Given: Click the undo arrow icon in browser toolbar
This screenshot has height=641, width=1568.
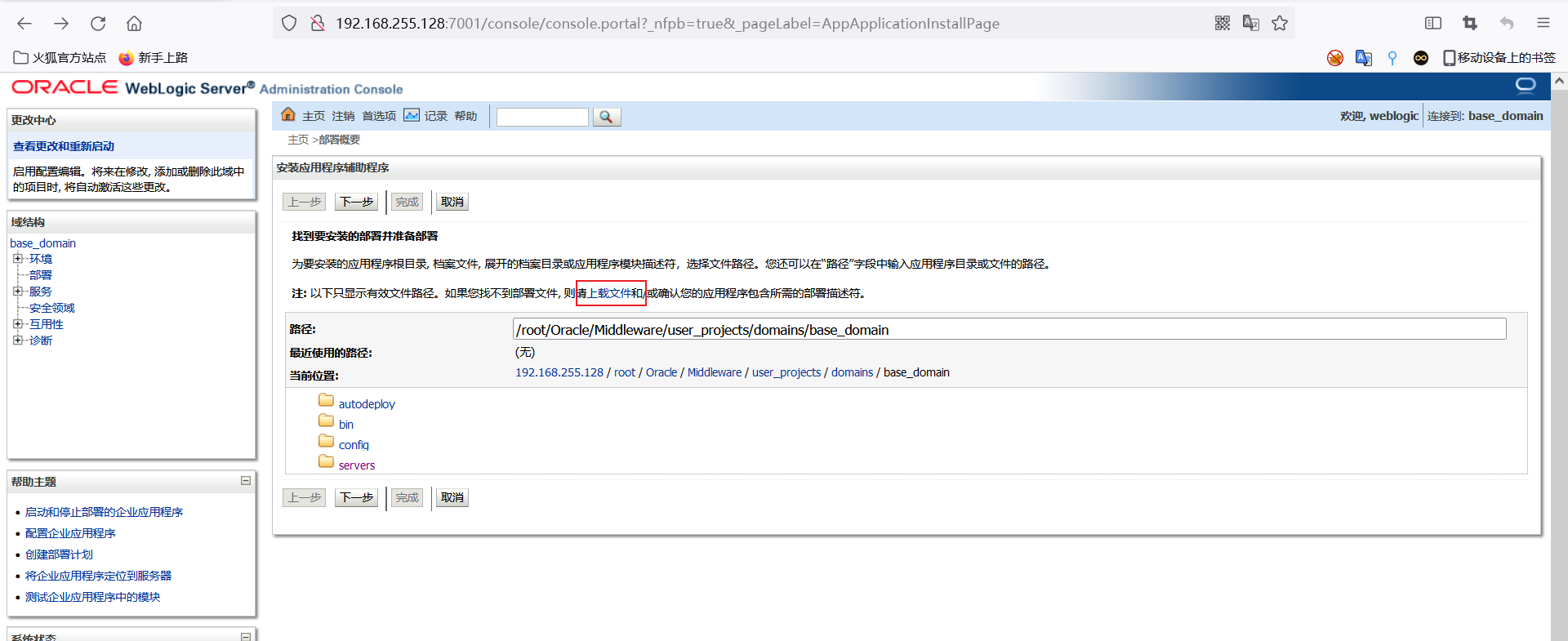Looking at the screenshot, I should tap(1507, 24).
